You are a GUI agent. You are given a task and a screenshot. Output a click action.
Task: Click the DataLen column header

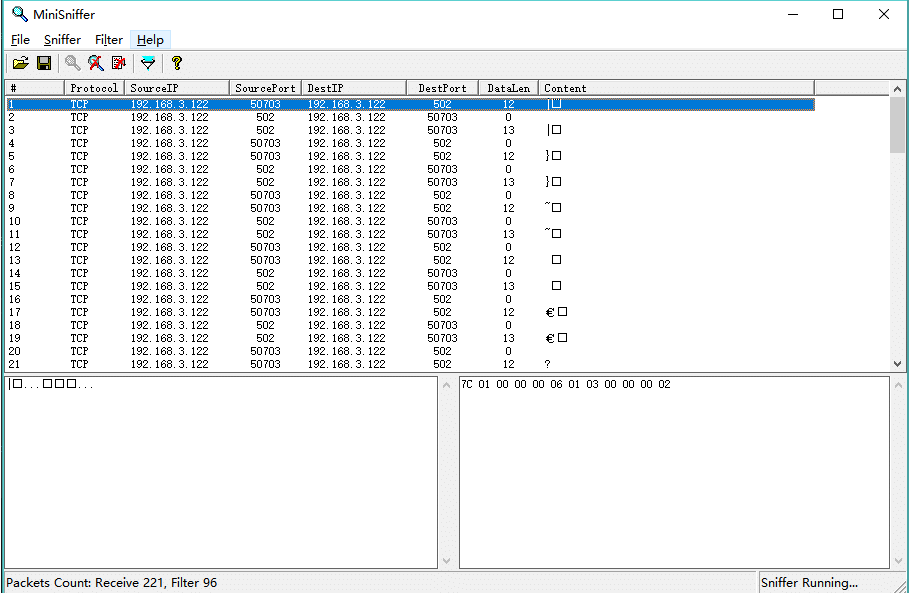[x=508, y=88]
